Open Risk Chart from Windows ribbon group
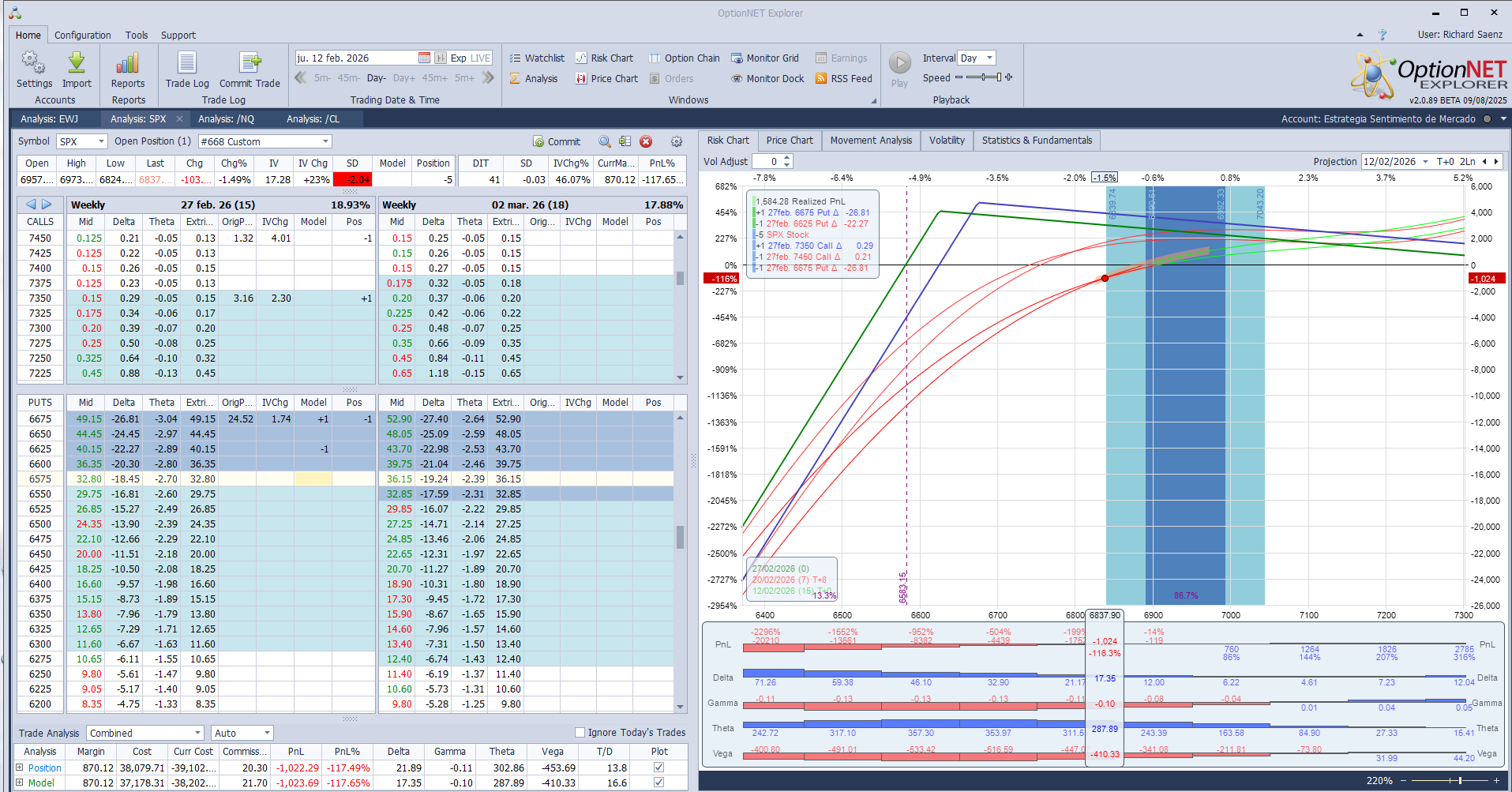1512x792 pixels. click(604, 58)
